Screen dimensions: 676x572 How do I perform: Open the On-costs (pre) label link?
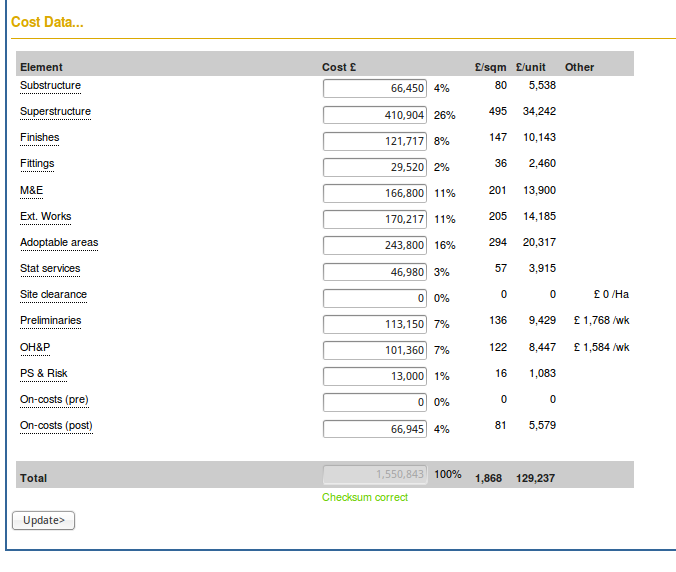(x=54, y=400)
